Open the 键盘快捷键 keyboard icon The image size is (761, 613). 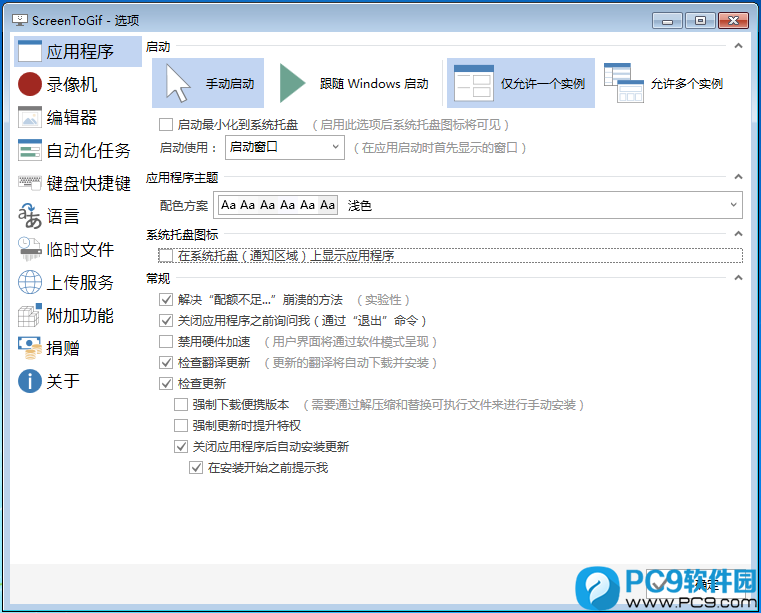click(x=30, y=182)
